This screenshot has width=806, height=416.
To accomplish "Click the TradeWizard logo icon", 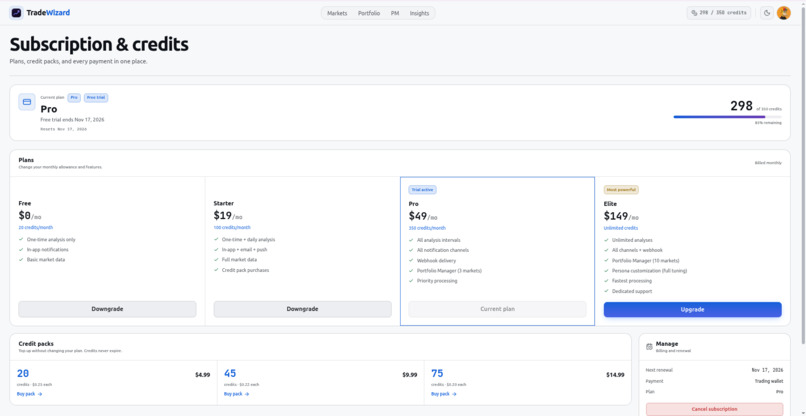I will (x=16, y=13).
